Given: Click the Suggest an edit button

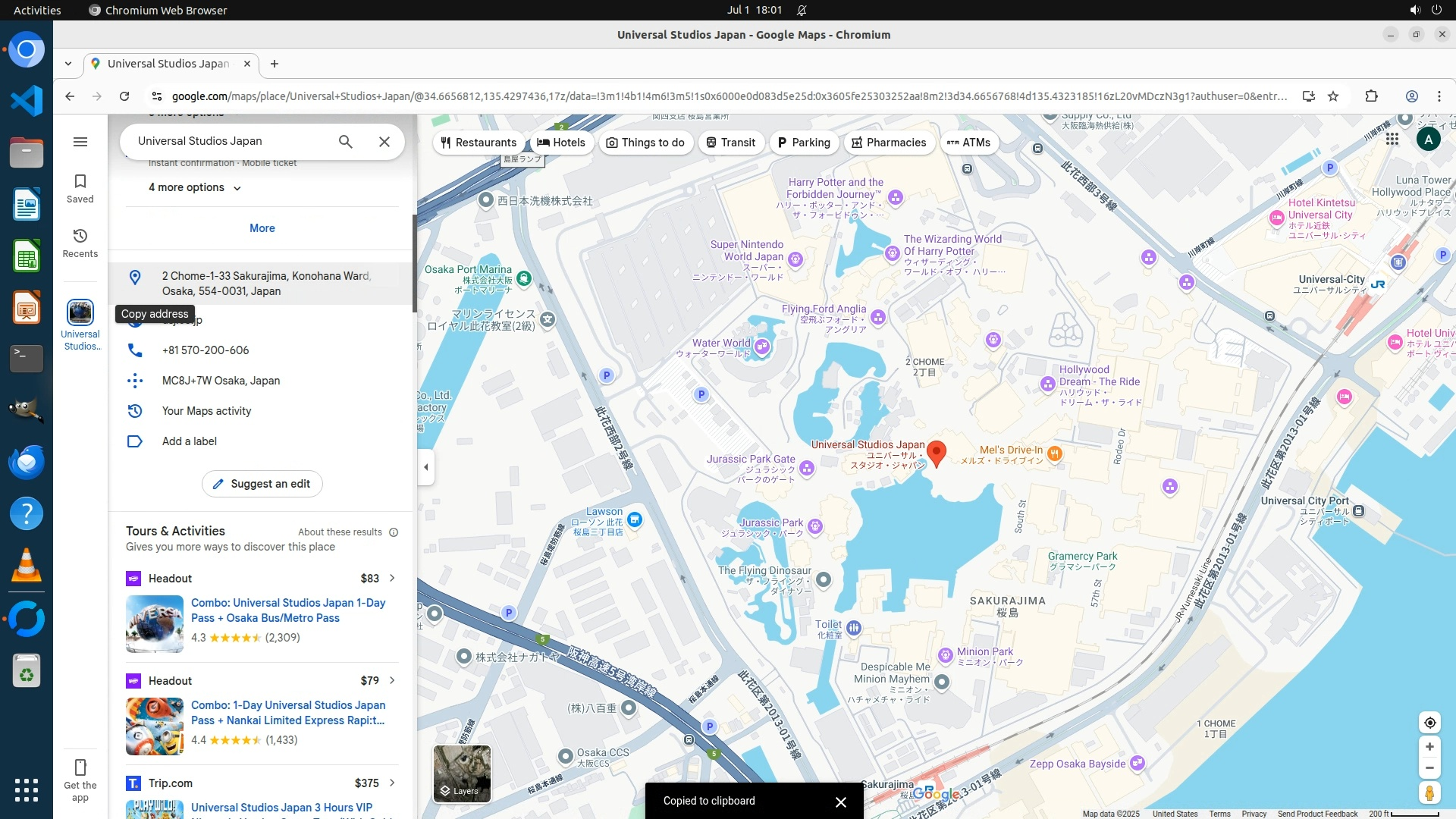Looking at the screenshot, I should click(262, 484).
